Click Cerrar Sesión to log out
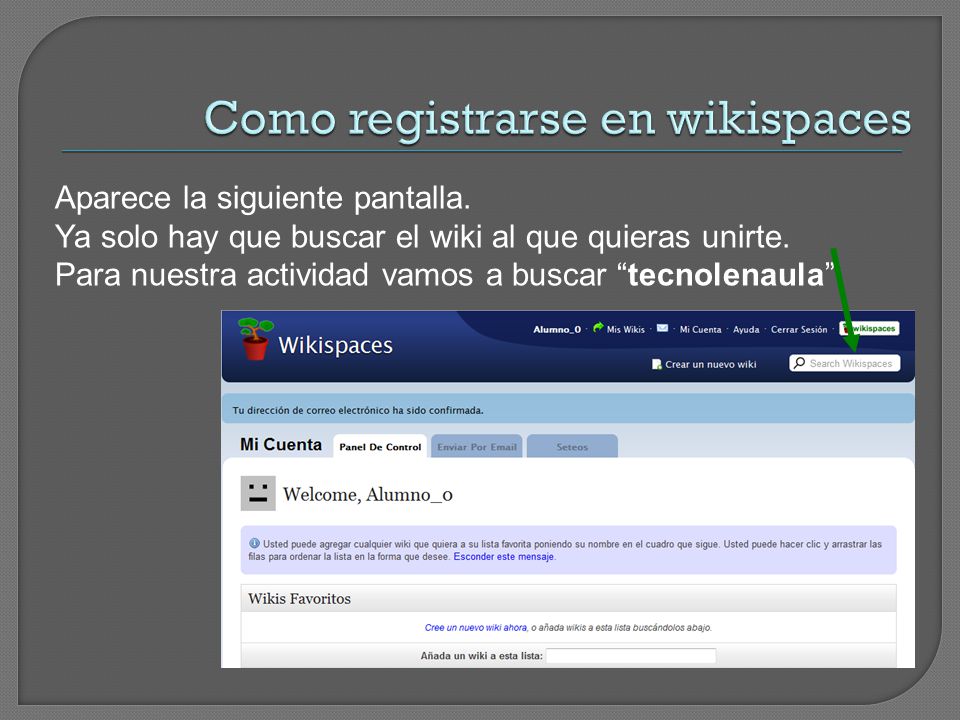The width and height of the screenshot is (960, 720). [799, 329]
